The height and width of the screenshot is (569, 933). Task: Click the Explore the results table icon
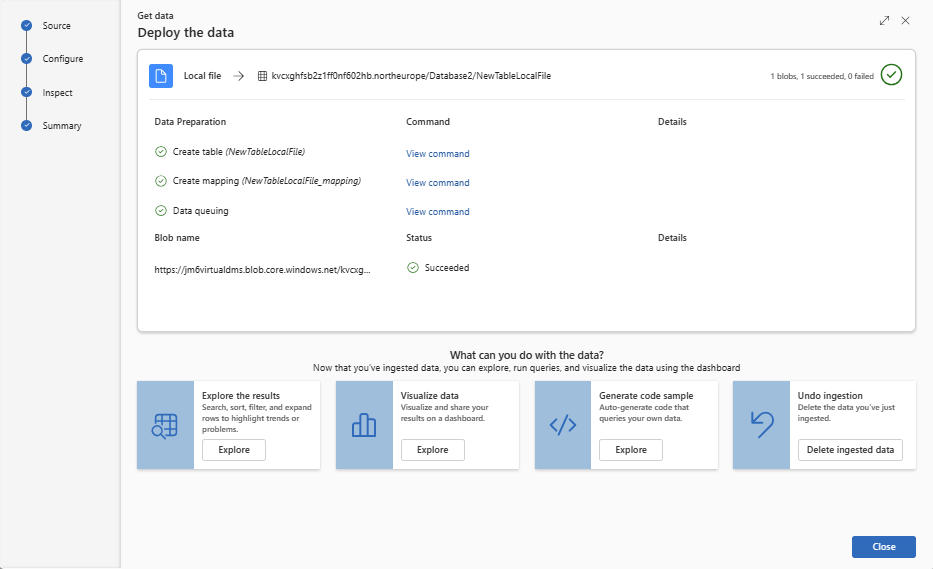(x=165, y=425)
